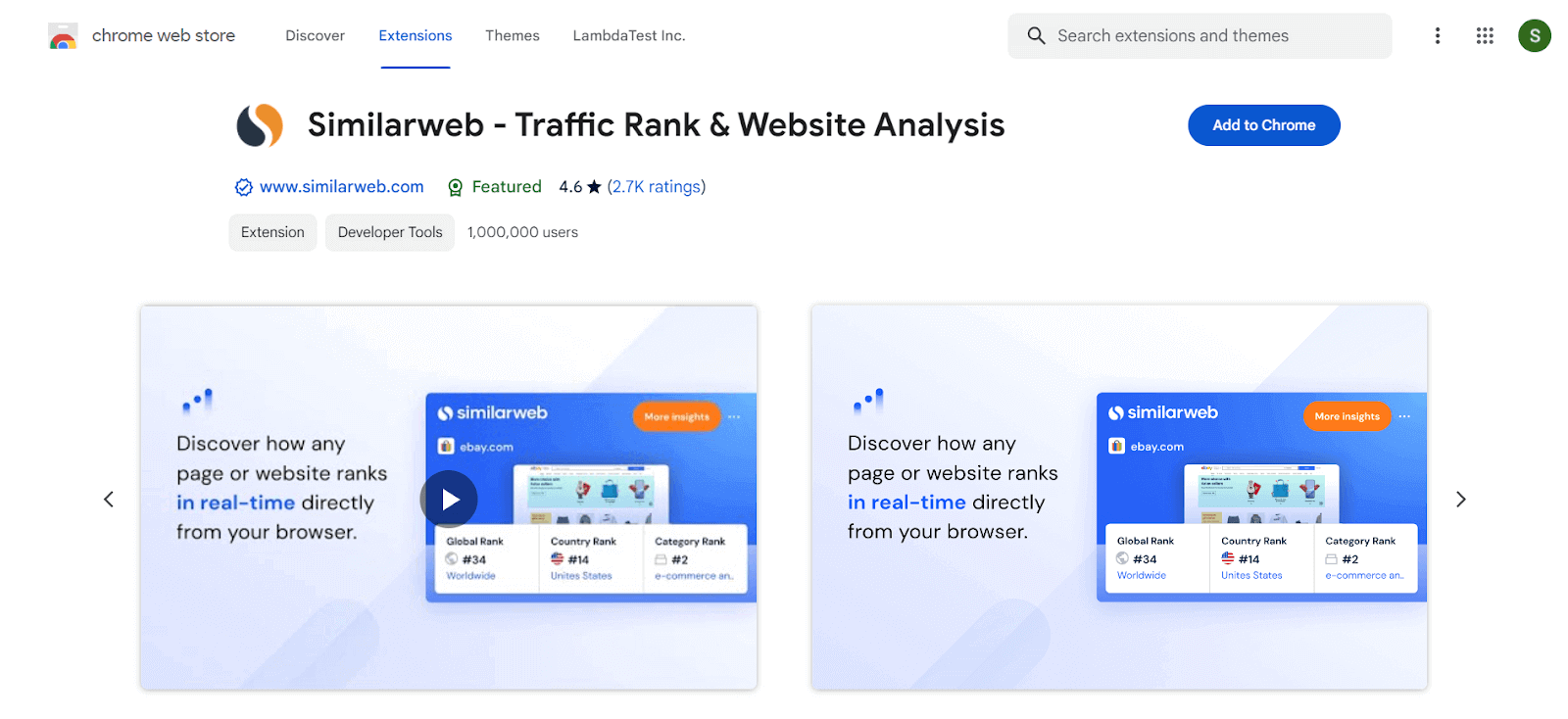Click the Chrome Web Store logo icon
This screenshot has width=1568, height=719.
pyautogui.click(x=63, y=36)
